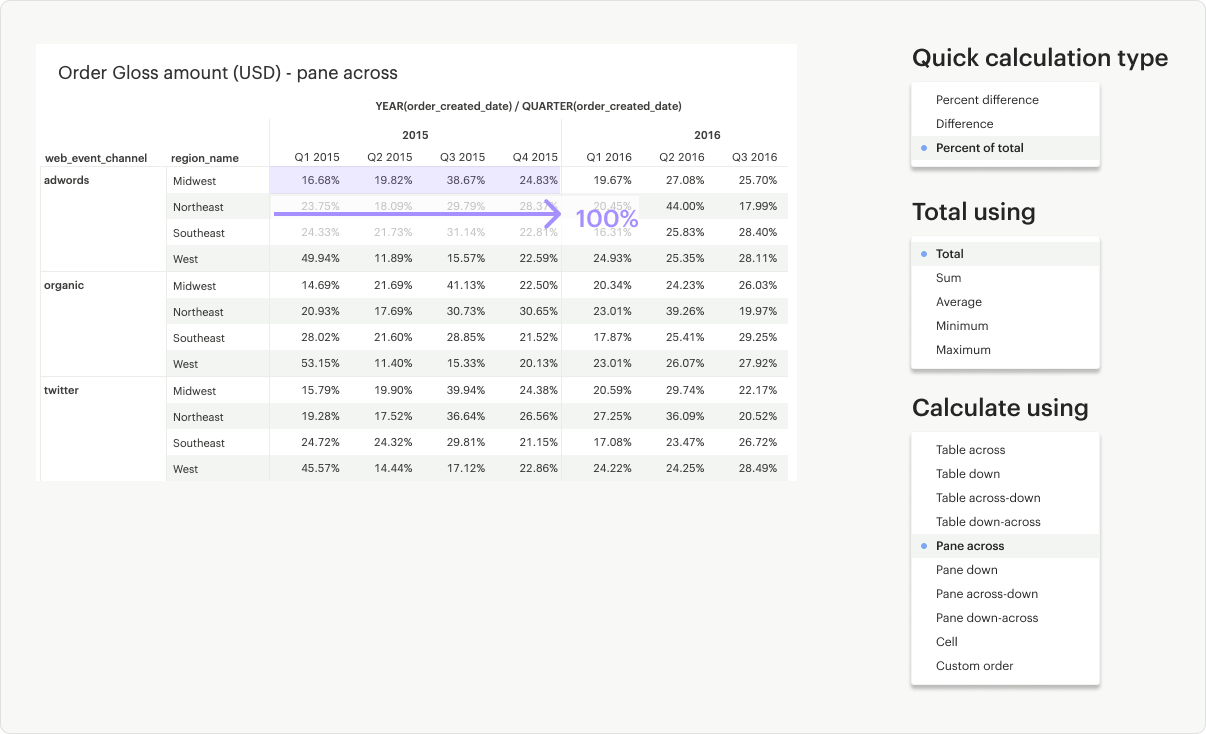Choose Difference in quick calculation list
The width and height of the screenshot is (1206, 734).
pos(964,124)
